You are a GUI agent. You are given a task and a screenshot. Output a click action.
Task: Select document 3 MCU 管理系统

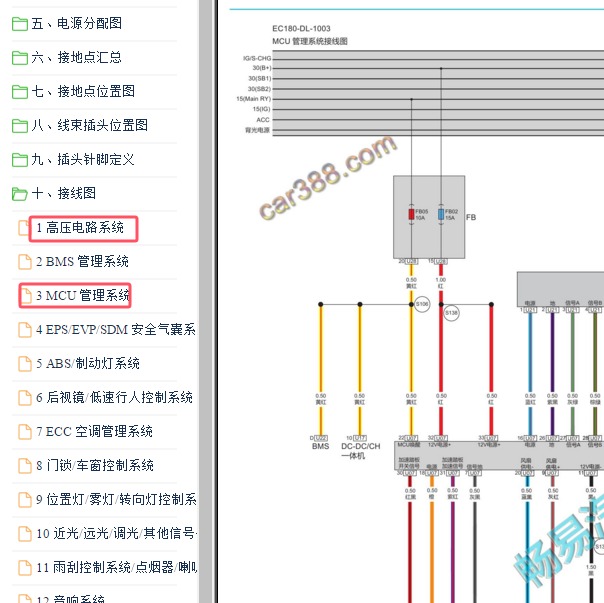83,296
